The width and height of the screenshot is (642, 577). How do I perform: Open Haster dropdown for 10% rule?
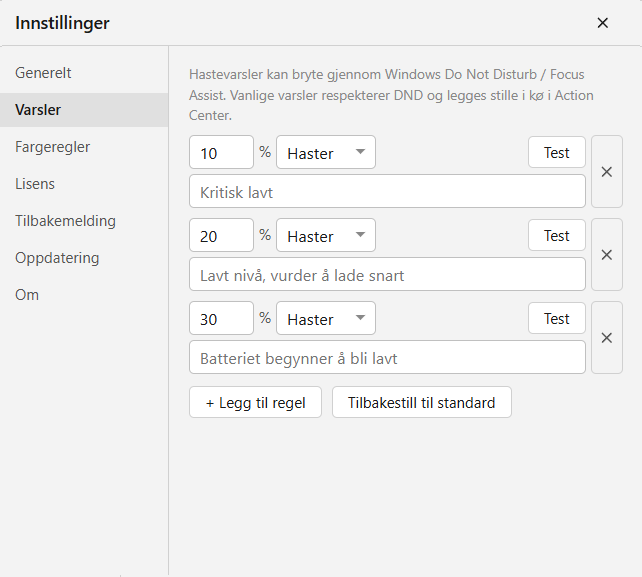tap(326, 152)
